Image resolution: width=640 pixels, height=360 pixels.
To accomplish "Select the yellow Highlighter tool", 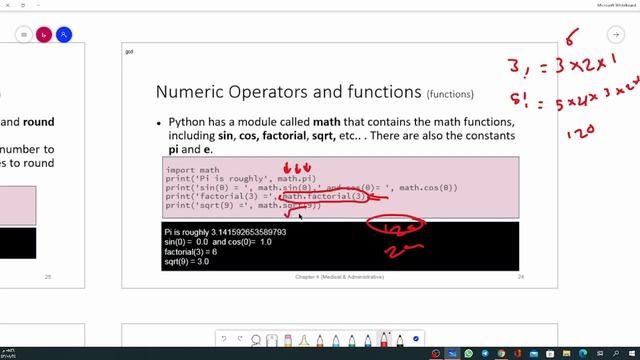I will [304, 340].
